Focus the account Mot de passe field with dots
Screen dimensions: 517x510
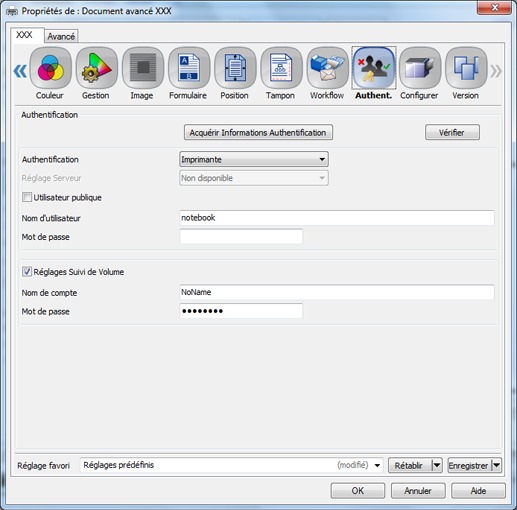[241, 311]
